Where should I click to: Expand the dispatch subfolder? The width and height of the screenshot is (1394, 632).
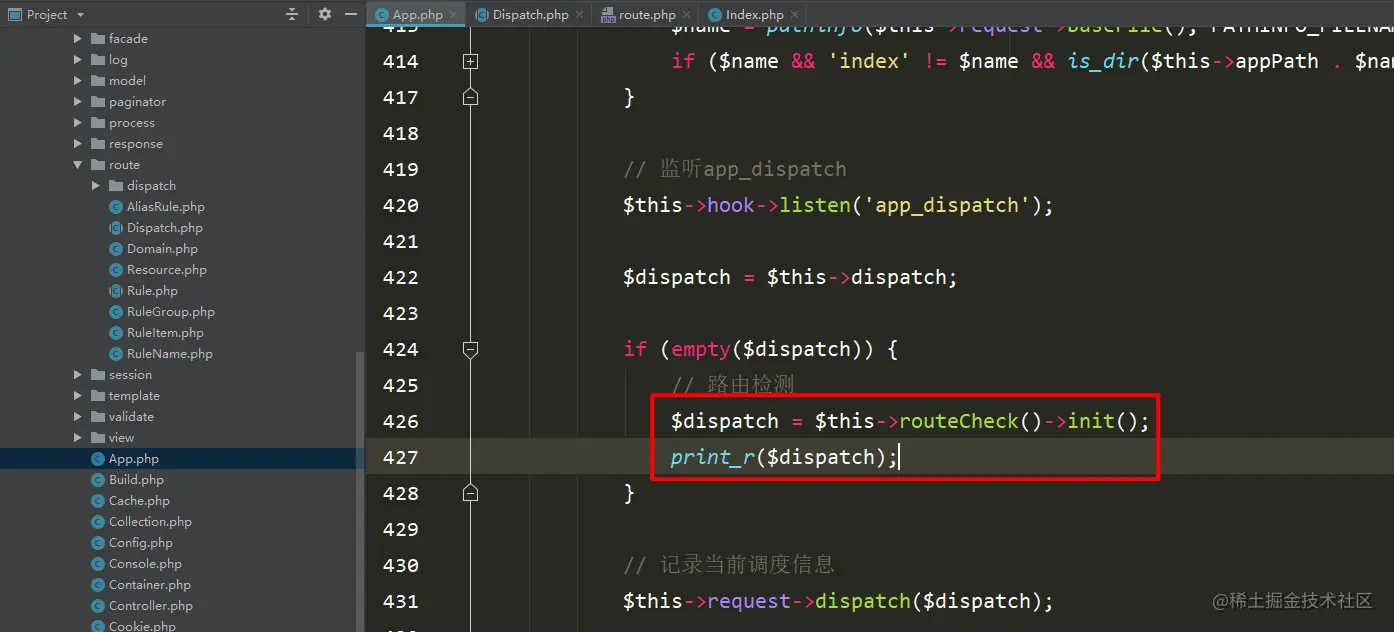point(96,186)
